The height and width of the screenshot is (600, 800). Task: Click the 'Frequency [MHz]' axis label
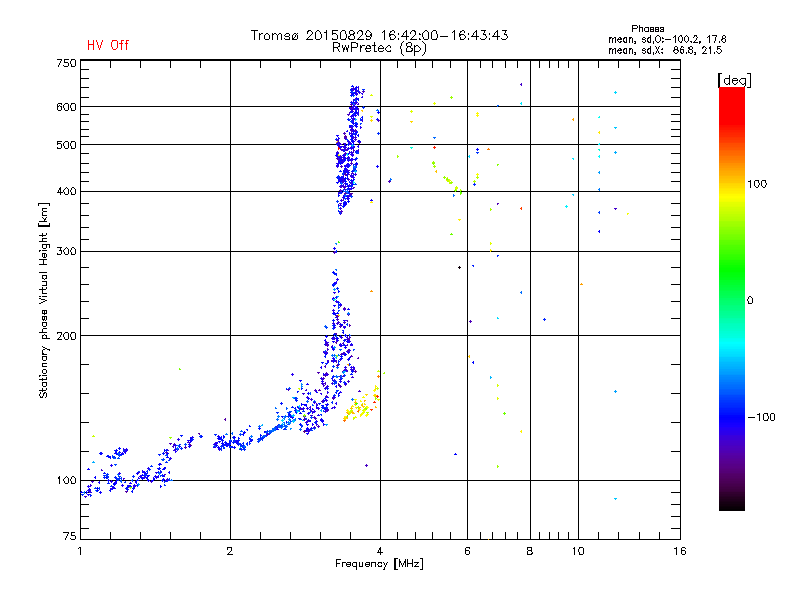point(379,564)
